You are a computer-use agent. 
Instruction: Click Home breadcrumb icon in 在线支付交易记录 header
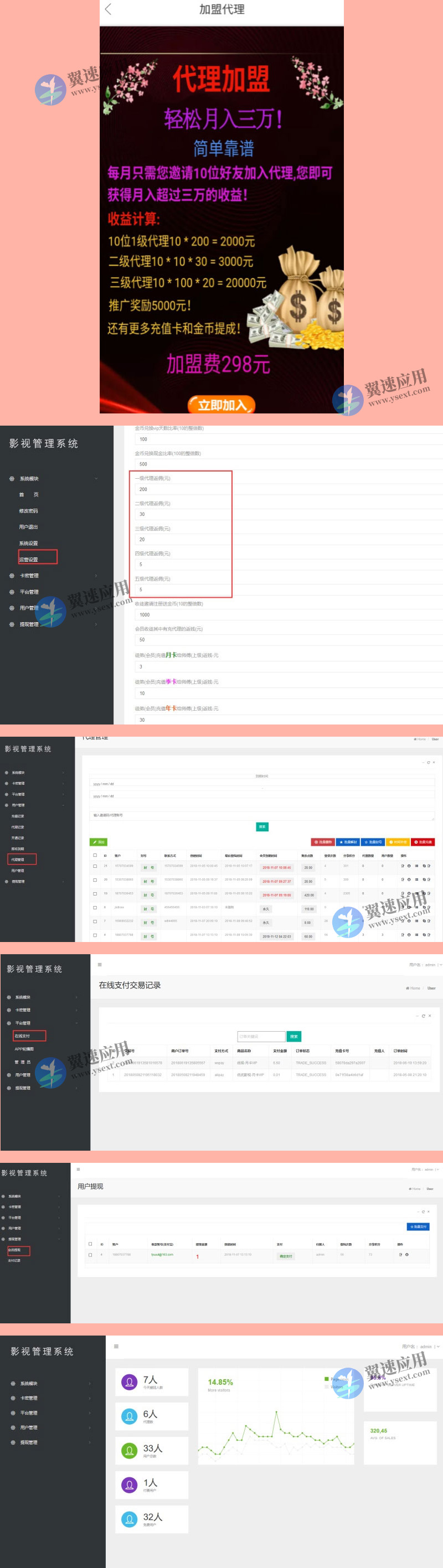(x=407, y=988)
